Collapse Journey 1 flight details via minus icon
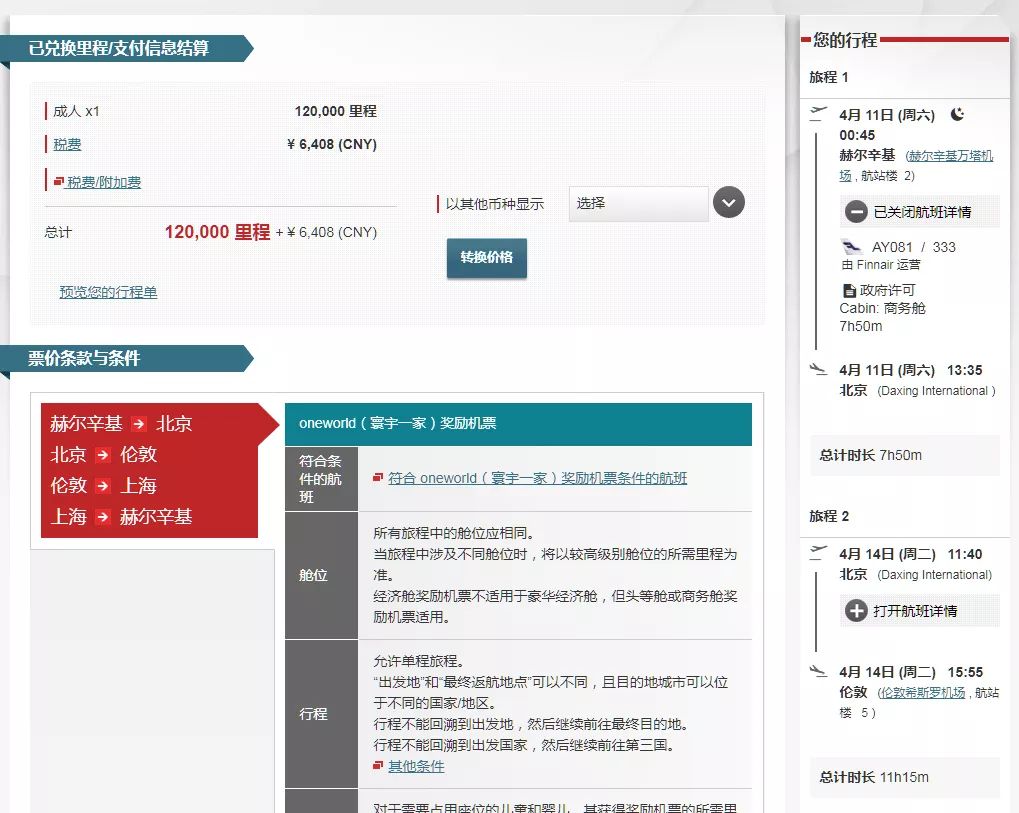 pyautogui.click(x=855, y=210)
